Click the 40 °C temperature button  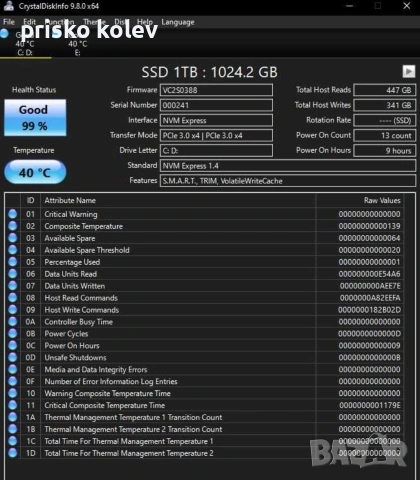coord(35,172)
